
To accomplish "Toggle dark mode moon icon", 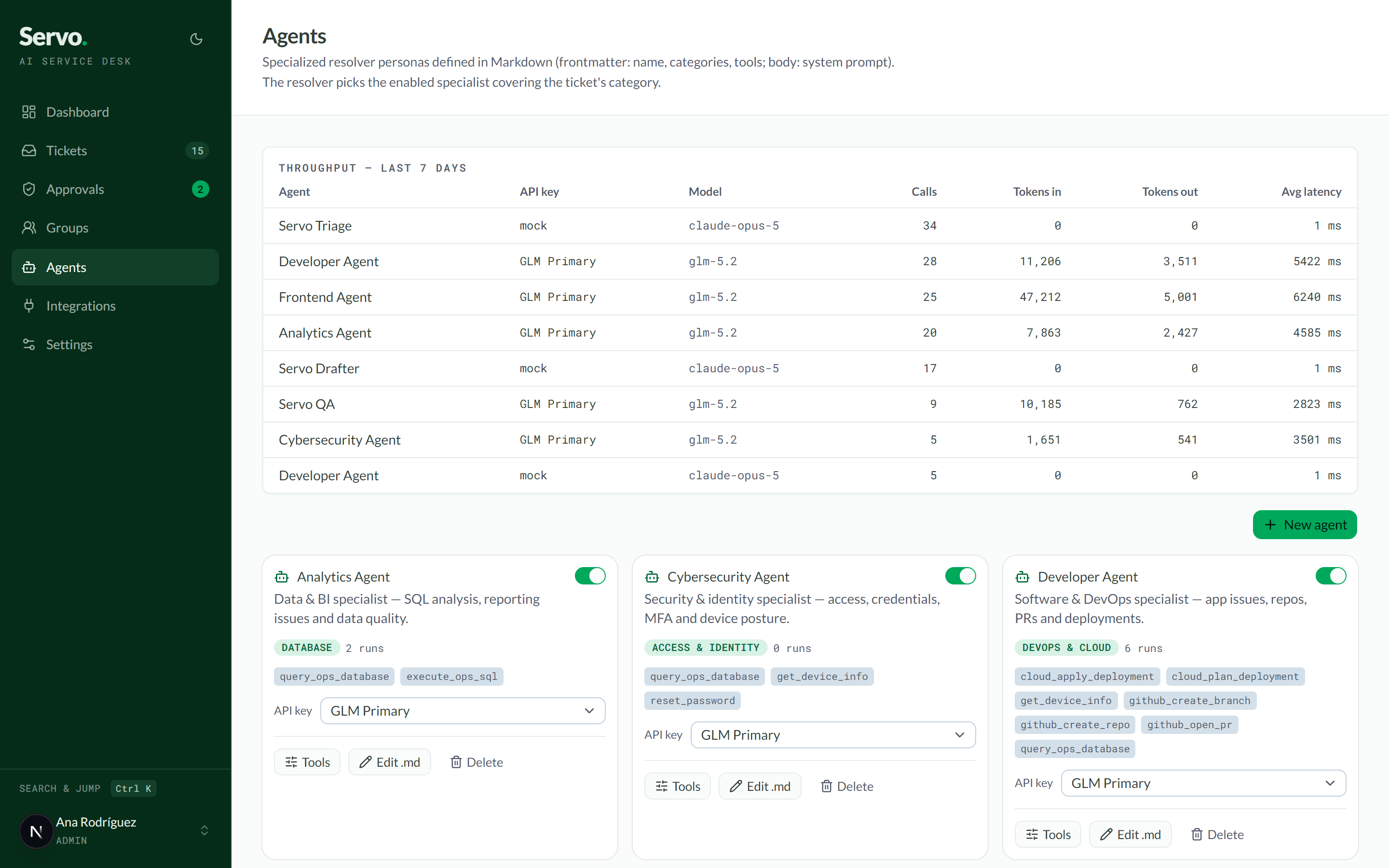I will (196, 39).
